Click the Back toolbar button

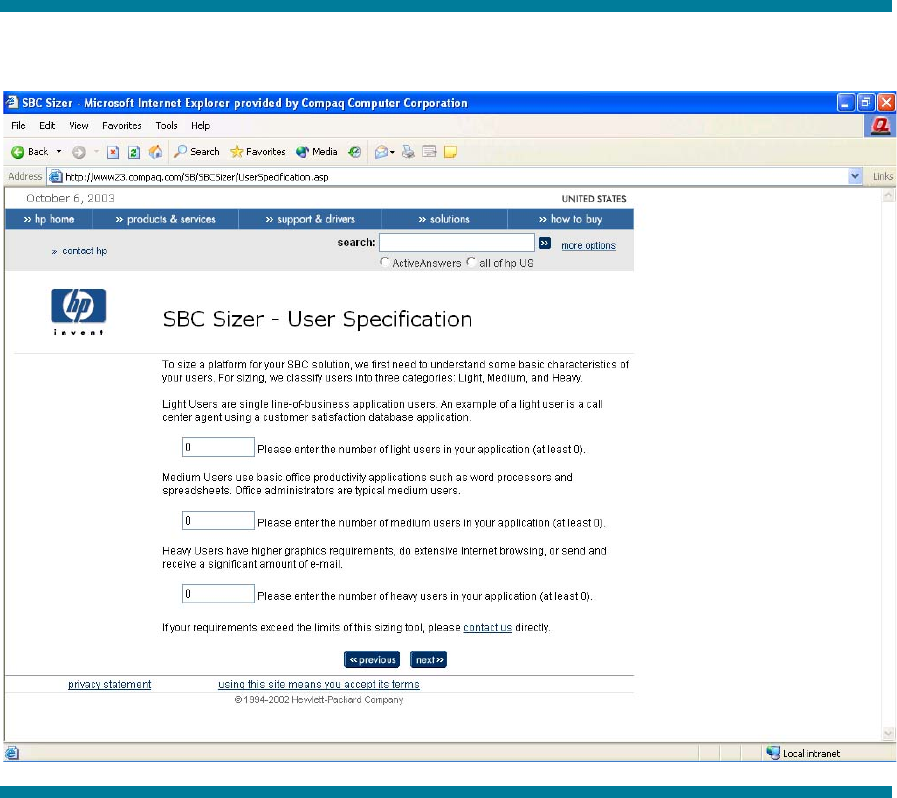coord(30,152)
